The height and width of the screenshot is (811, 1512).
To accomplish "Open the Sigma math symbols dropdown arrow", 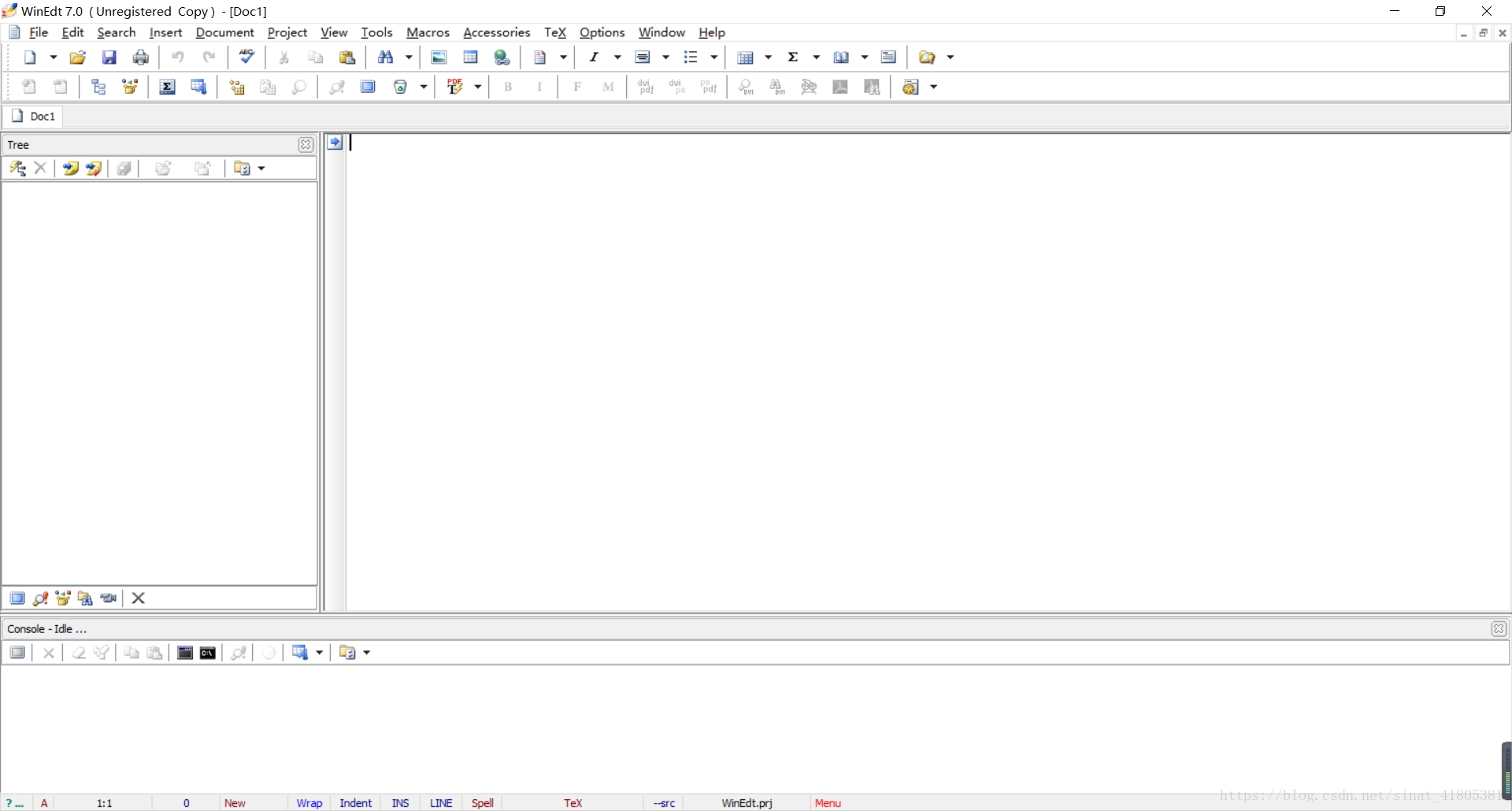I will click(817, 57).
